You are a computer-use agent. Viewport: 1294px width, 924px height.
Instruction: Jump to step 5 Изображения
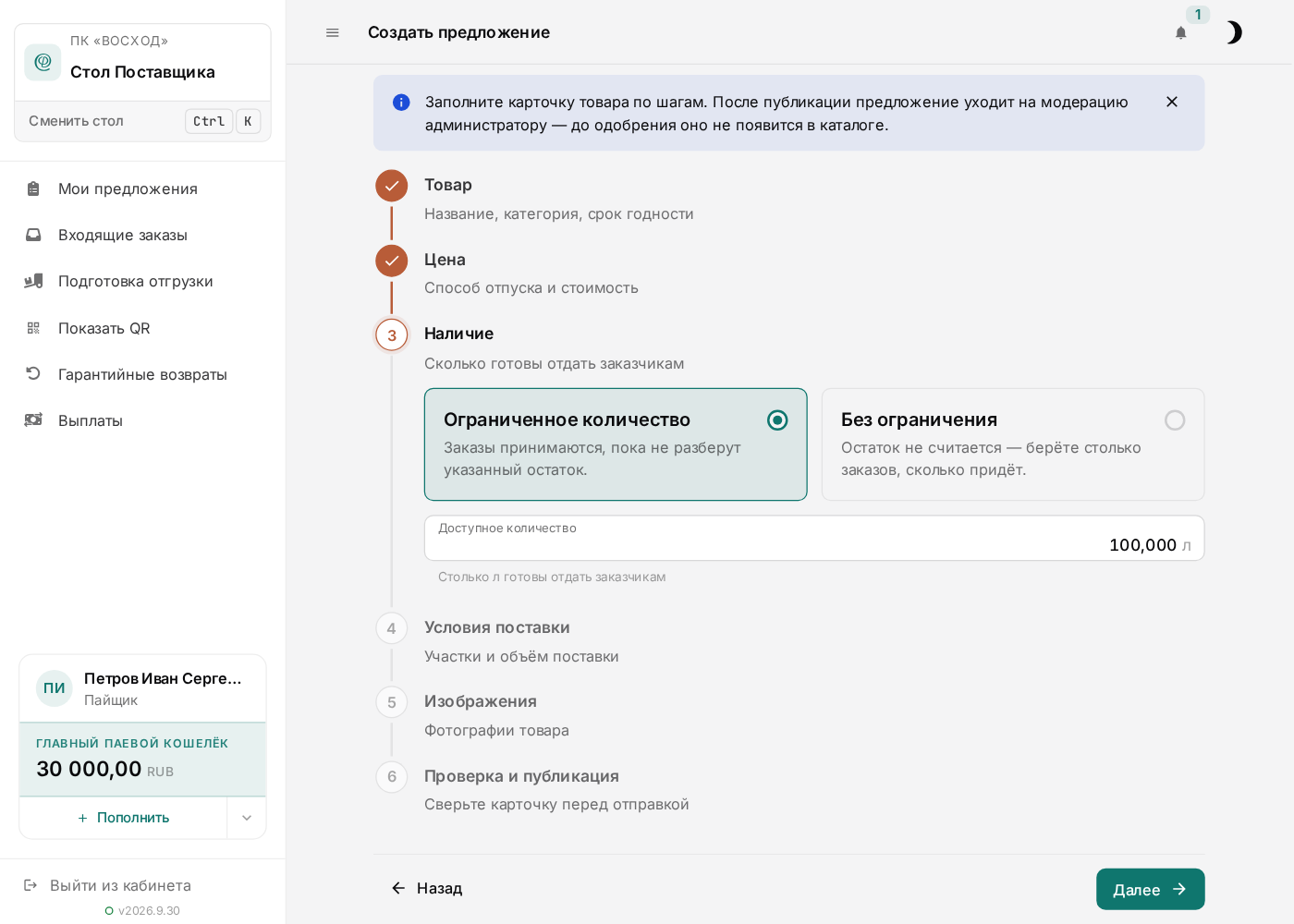[x=392, y=702]
